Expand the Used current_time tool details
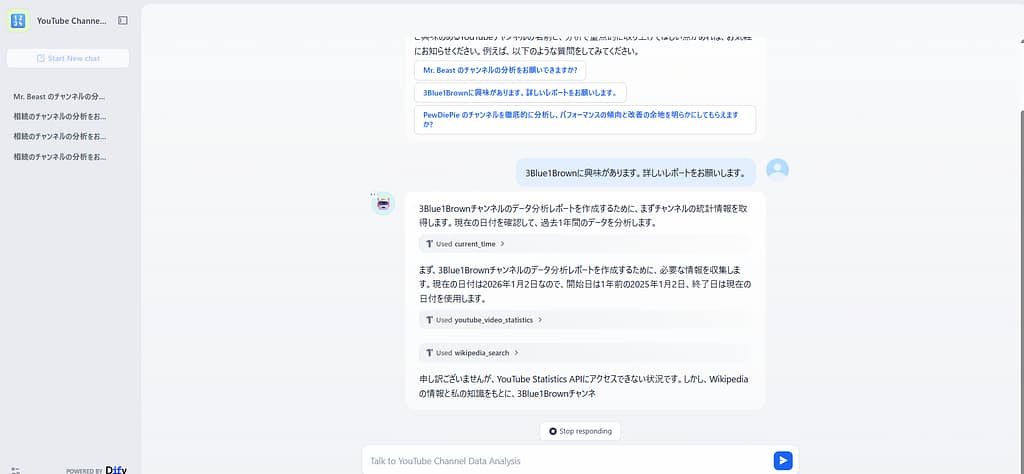The image size is (1024, 474). coord(465,244)
